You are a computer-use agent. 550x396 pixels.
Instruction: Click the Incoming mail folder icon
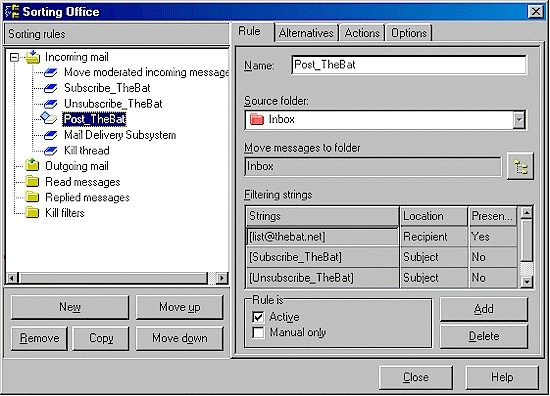pos(33,57)
